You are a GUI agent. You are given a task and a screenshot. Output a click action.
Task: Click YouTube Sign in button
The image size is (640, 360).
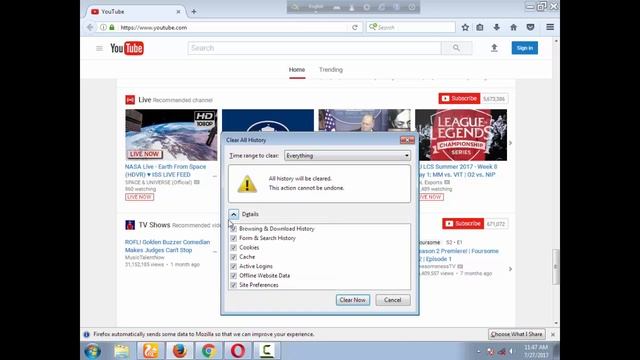[524, 48]
